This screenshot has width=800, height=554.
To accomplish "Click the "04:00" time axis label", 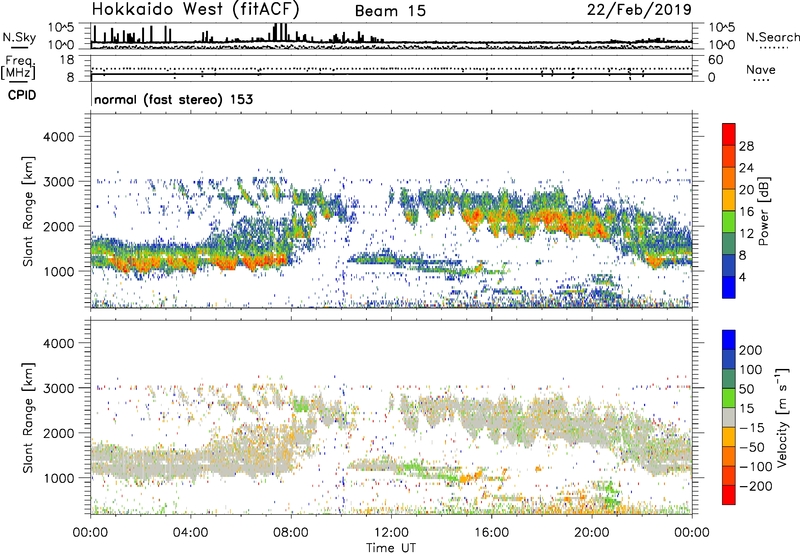I will click(190, 533).
